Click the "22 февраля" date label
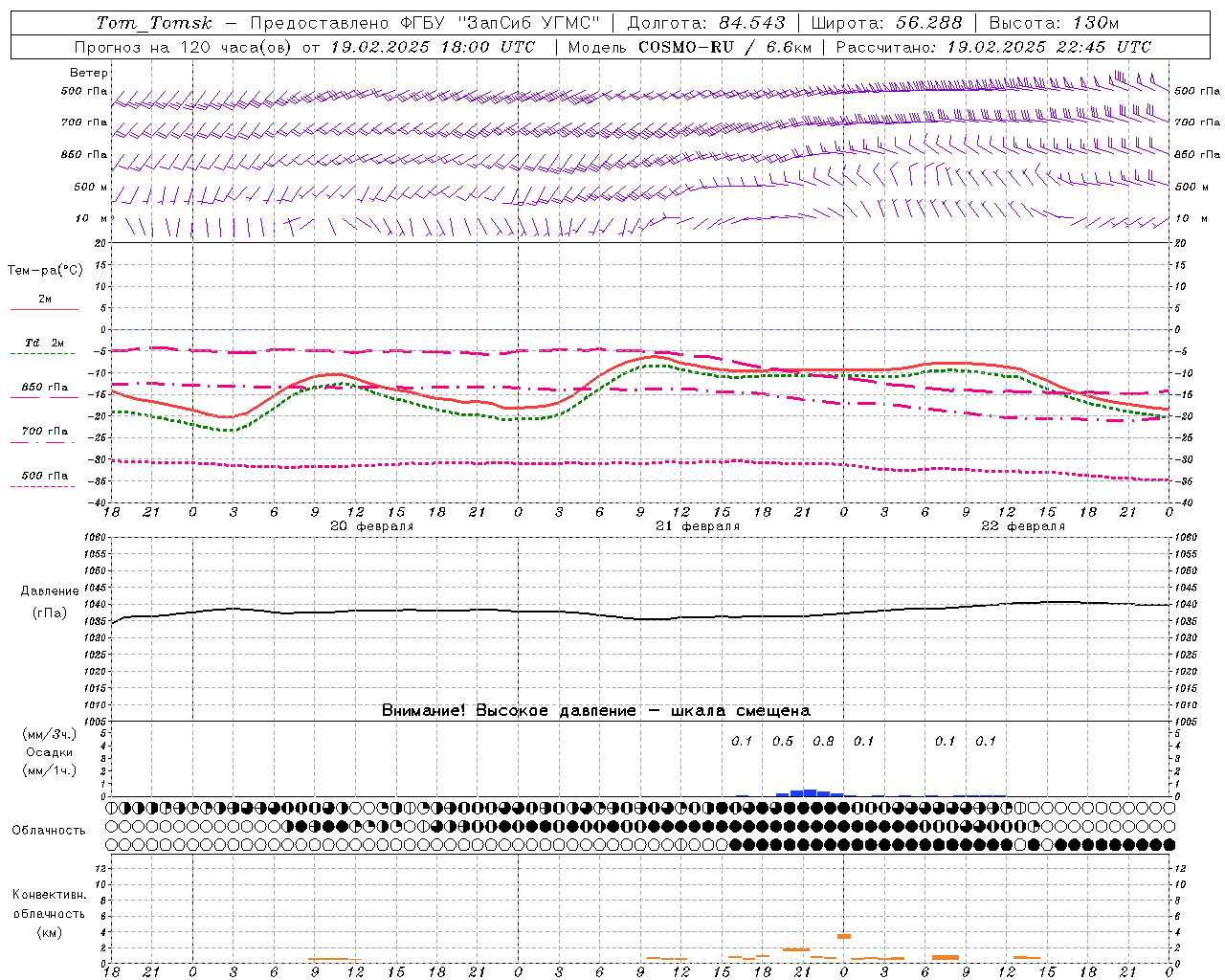This screenshot has height=980, width=1225. click(x=1023, y=526)
